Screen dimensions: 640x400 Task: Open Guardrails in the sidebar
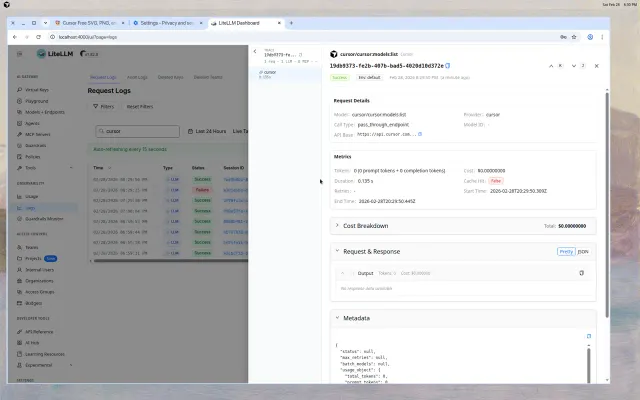(36, 145)
